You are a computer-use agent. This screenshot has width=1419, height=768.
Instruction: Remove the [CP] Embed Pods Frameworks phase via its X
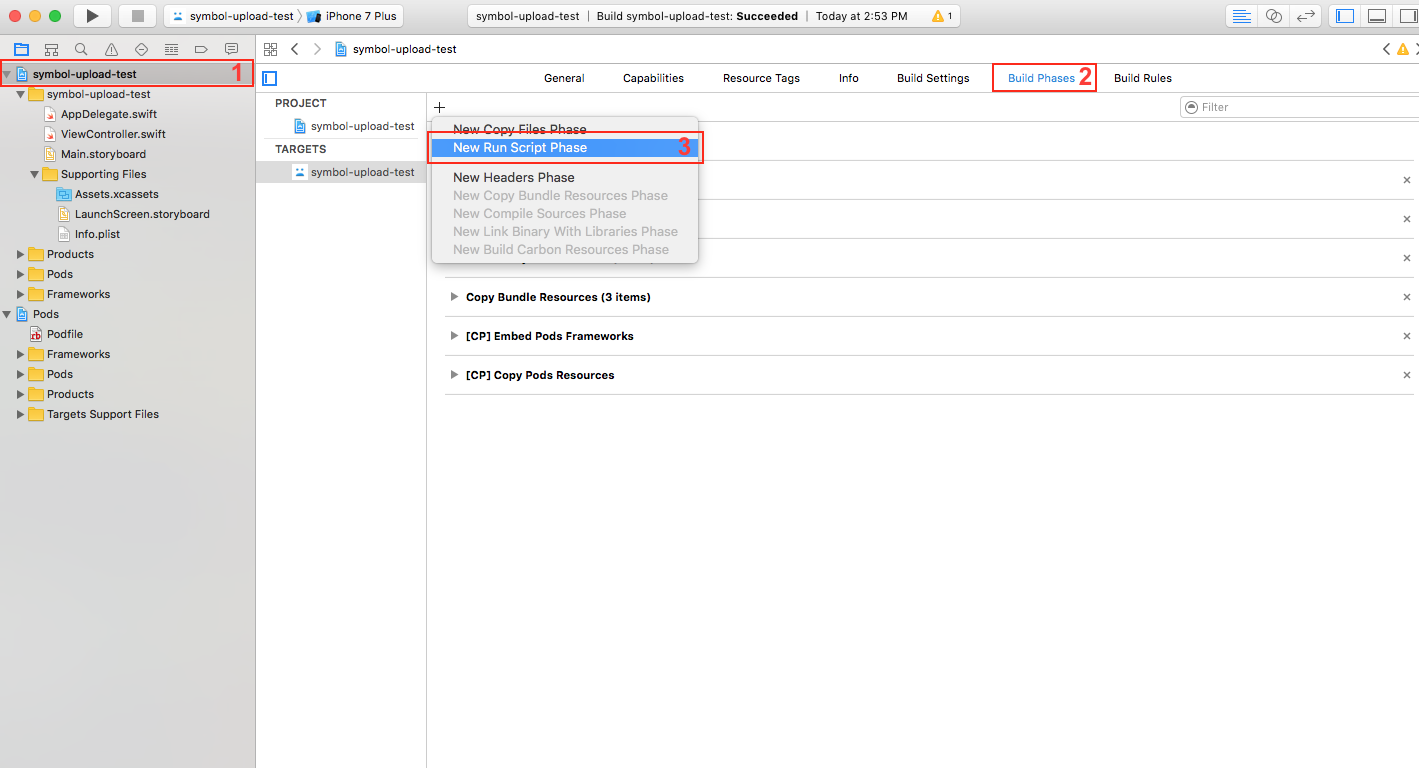click(1407, 336)
